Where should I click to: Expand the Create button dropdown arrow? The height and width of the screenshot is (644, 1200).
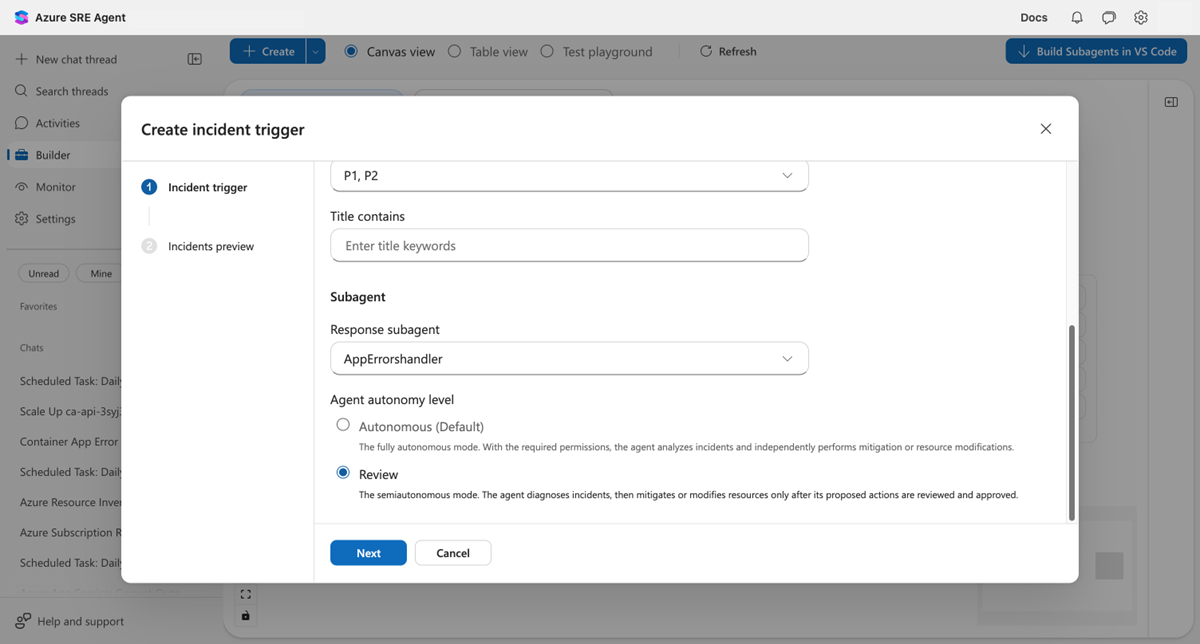314,51
